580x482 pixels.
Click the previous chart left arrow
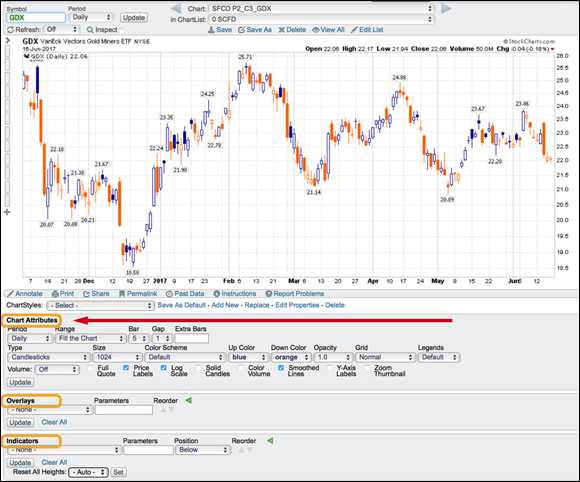176,8
